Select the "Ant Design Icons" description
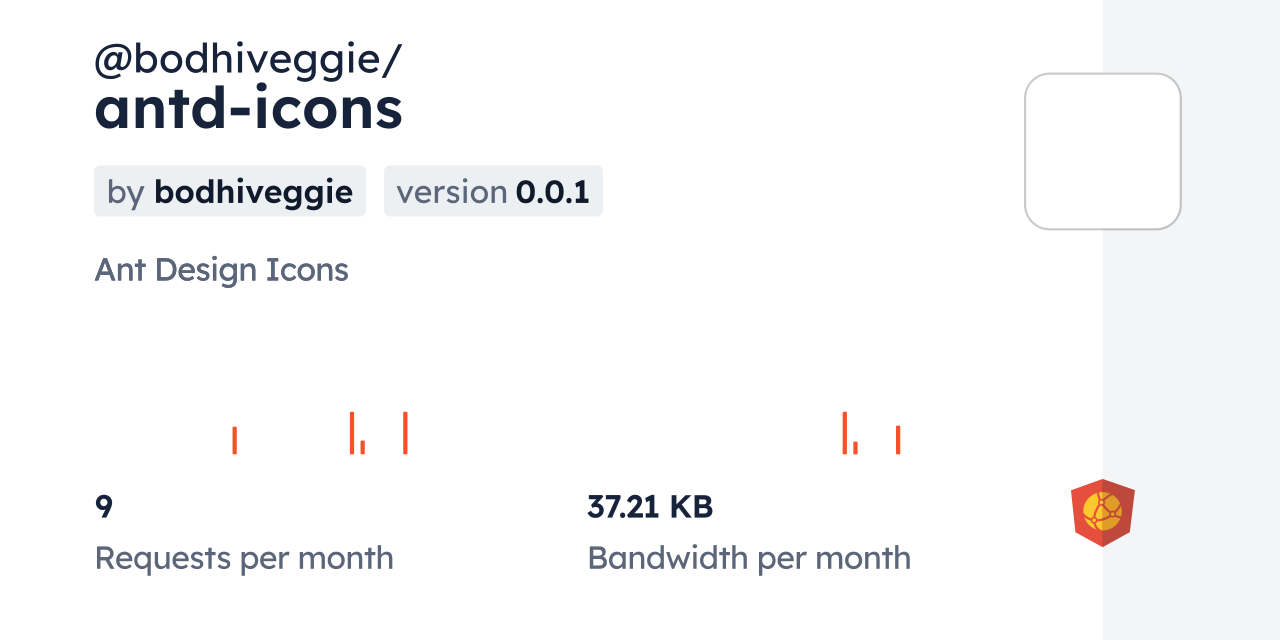Image resolution: width=1280 pixels, height=640 pixels. point(221,270)
